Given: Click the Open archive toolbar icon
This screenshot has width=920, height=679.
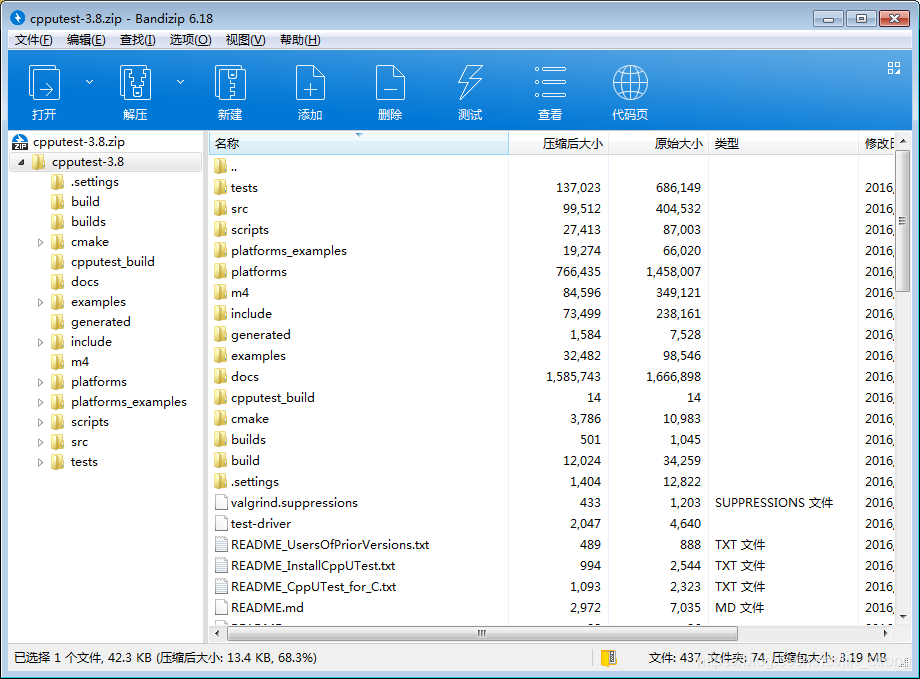Looking at the screenshot, I should [x=45, y=83].
